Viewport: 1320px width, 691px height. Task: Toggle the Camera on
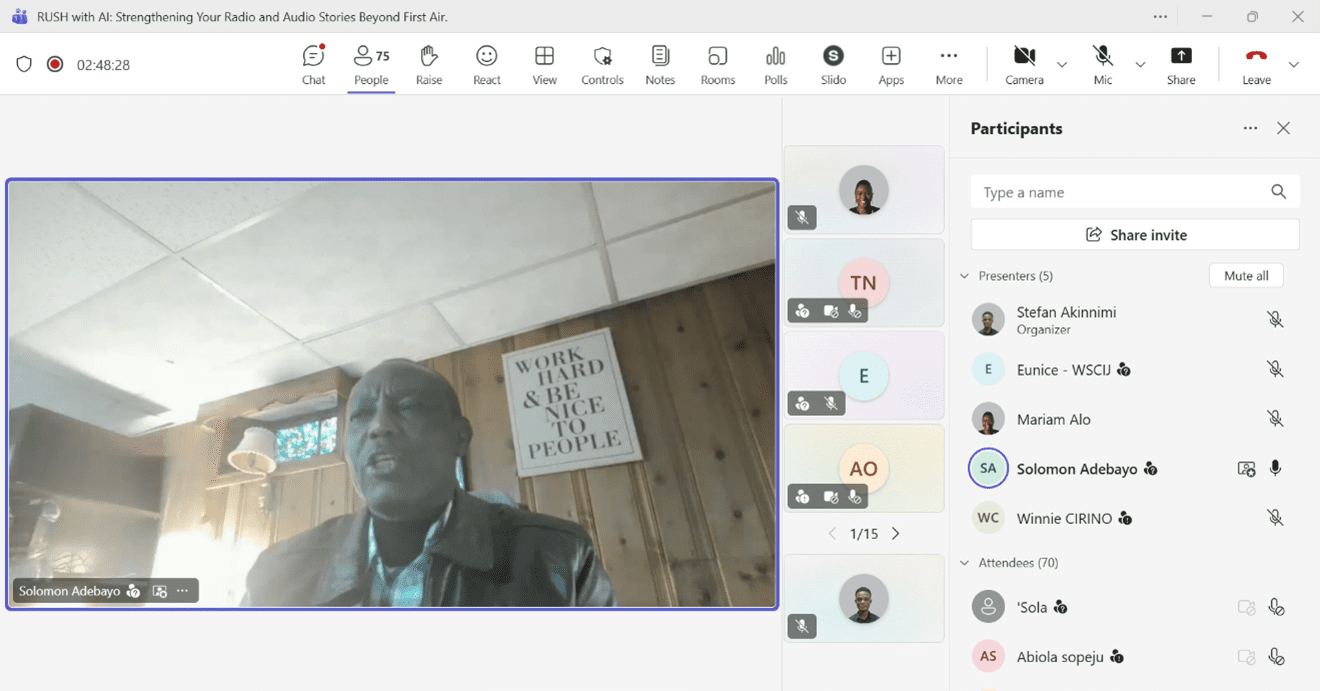click(1024, 64)
